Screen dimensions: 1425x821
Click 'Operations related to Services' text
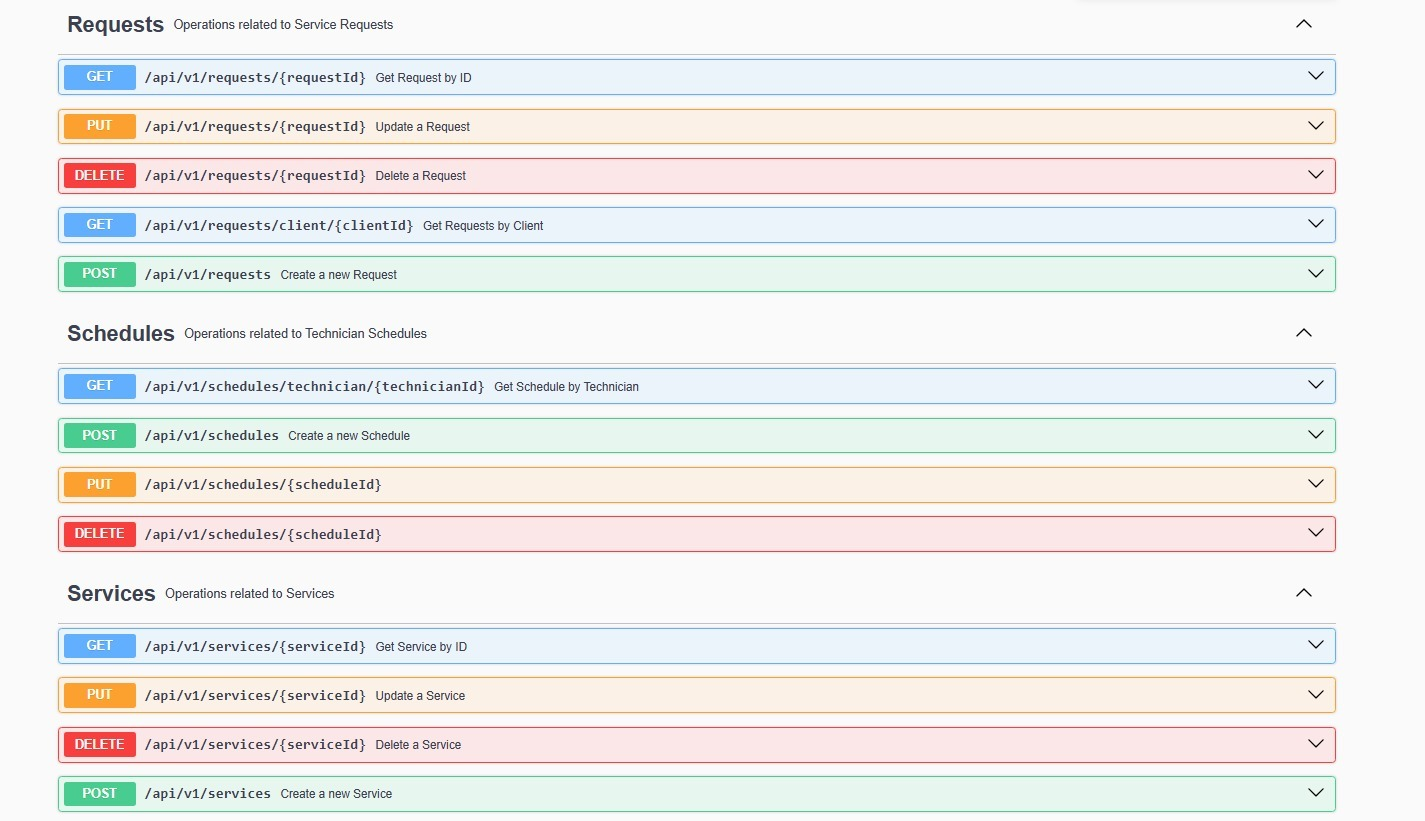point(249,594)
